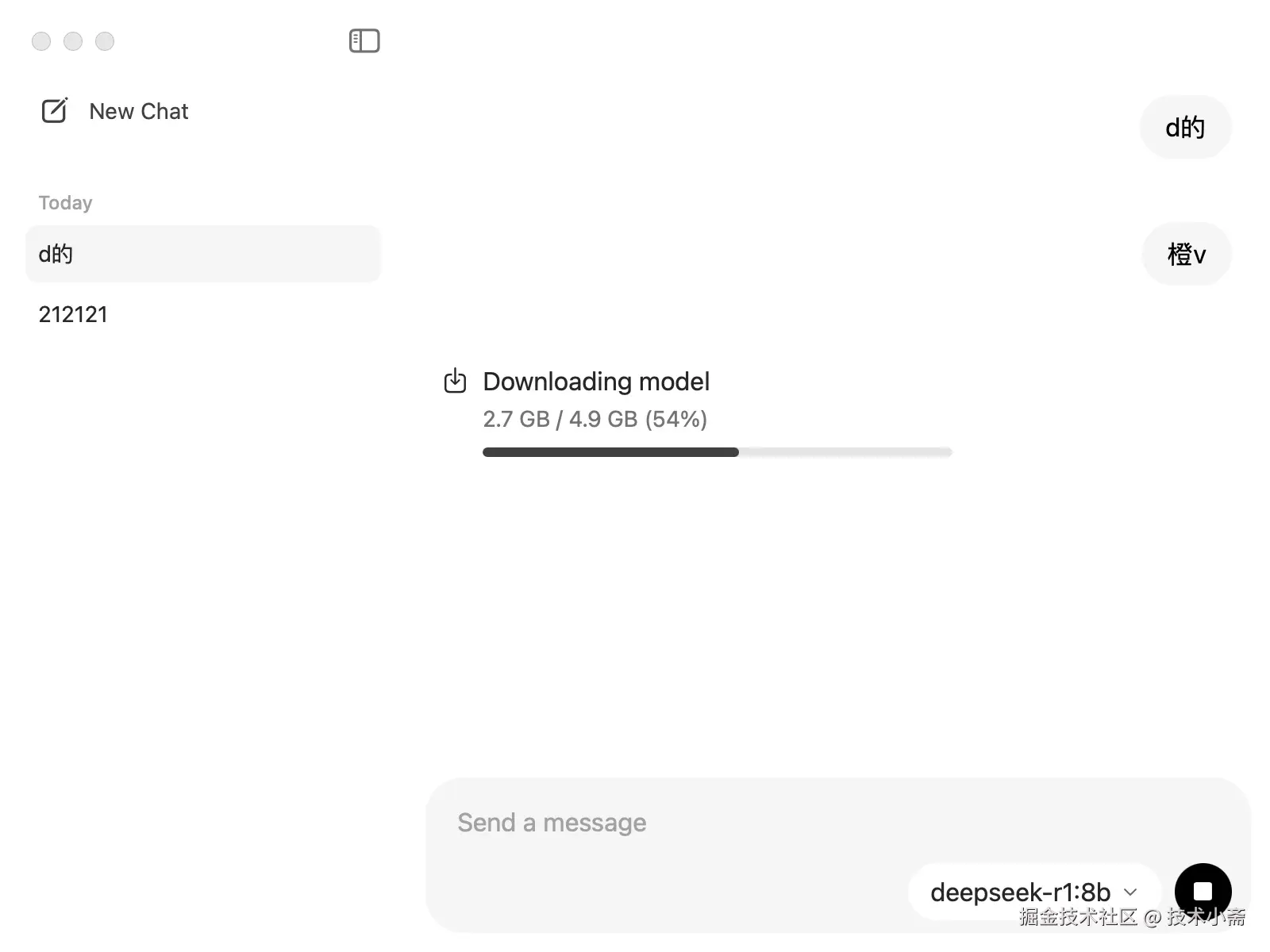The width and height of the screenshot is (1270, 952).
Task: Open the 'd的' chat in sidebar
Action: pyautogui.click(x=203, y=254)
